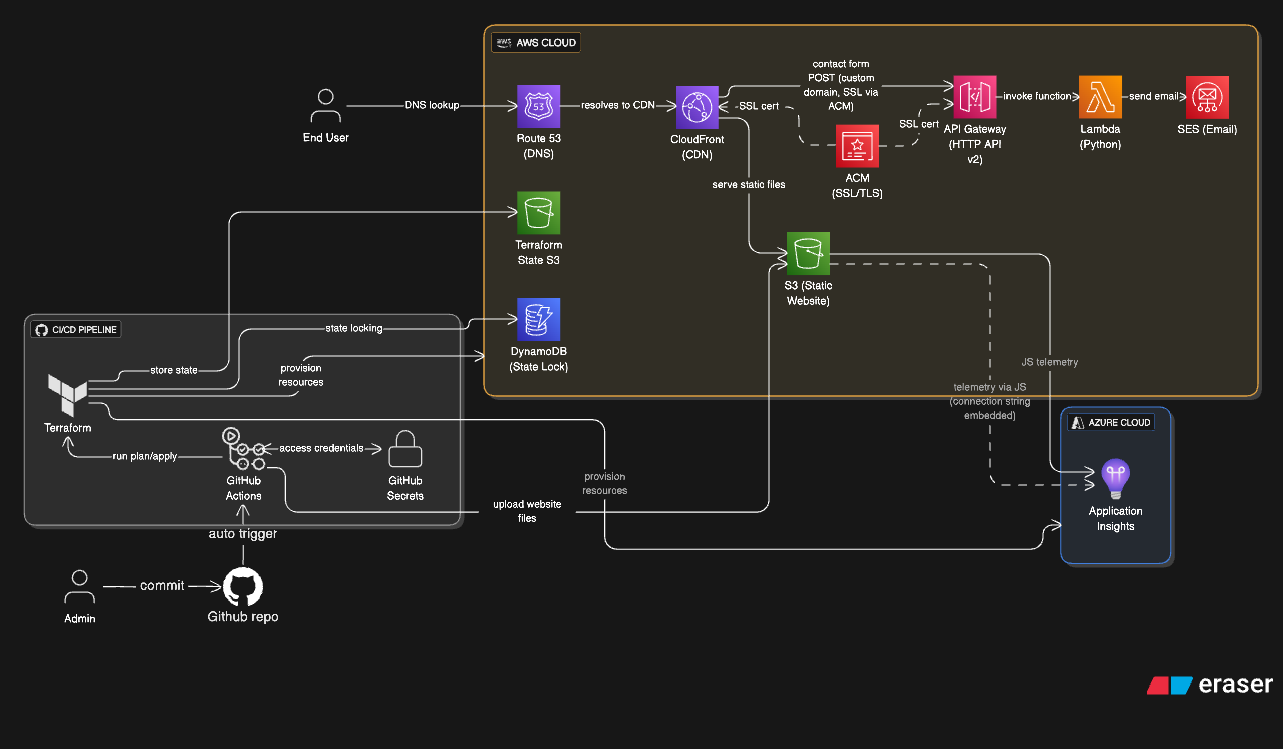Click the 'invoke function' arrow label
The width and height of the screenshot is (1283, 749).
[1038, 96]
